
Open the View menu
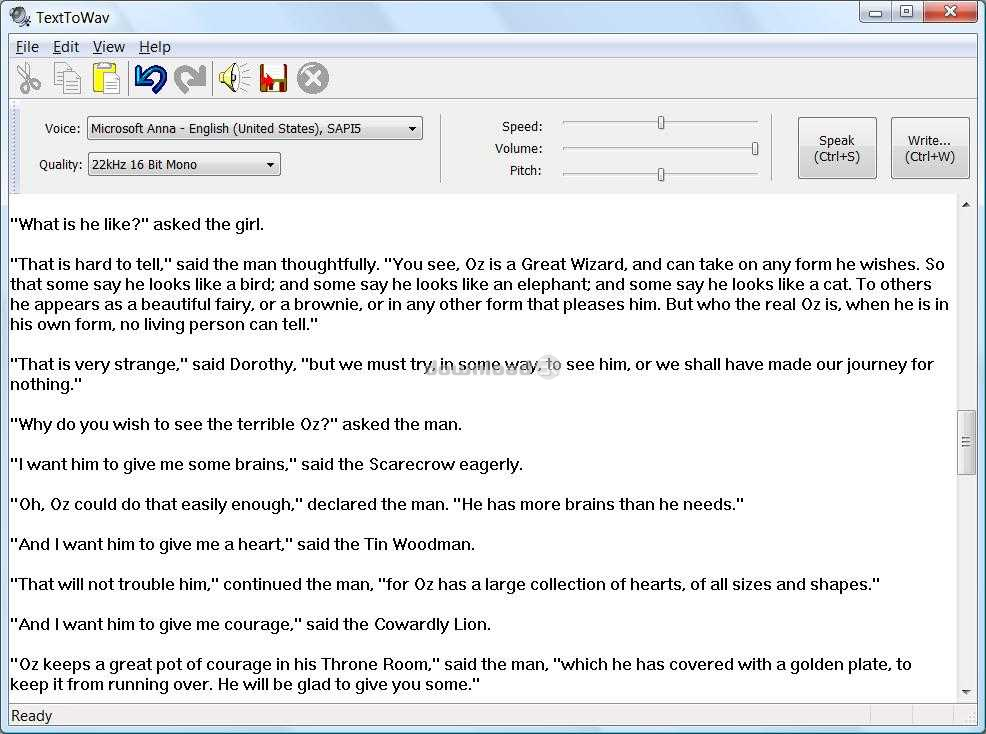109,47
